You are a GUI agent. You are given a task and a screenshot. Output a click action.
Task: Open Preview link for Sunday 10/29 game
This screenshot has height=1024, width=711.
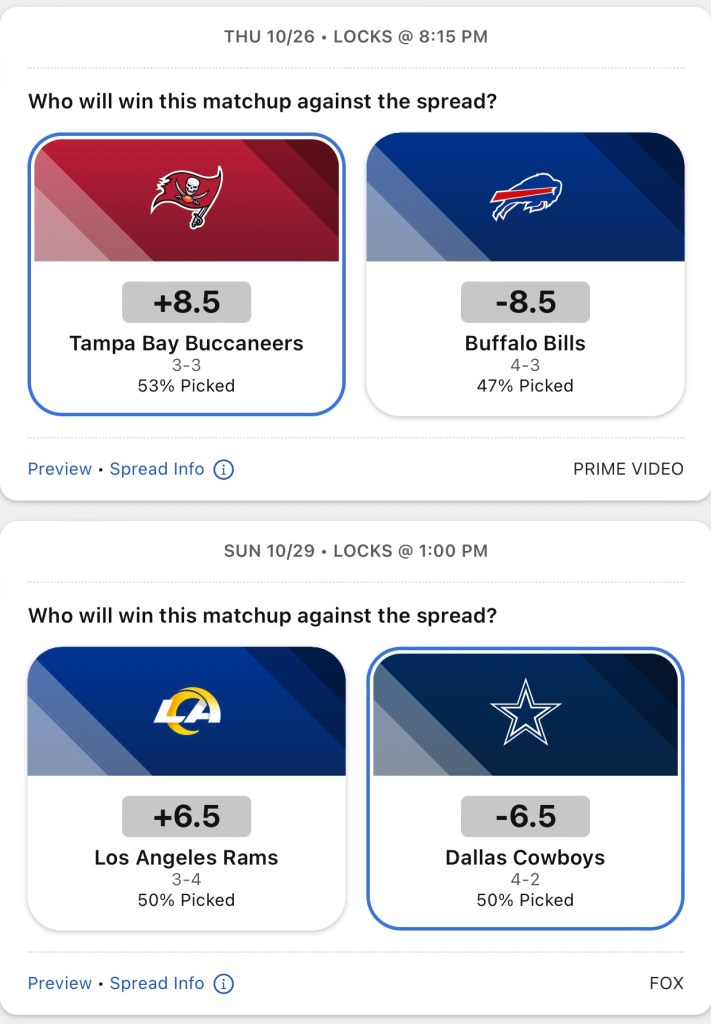coord(59,984)
